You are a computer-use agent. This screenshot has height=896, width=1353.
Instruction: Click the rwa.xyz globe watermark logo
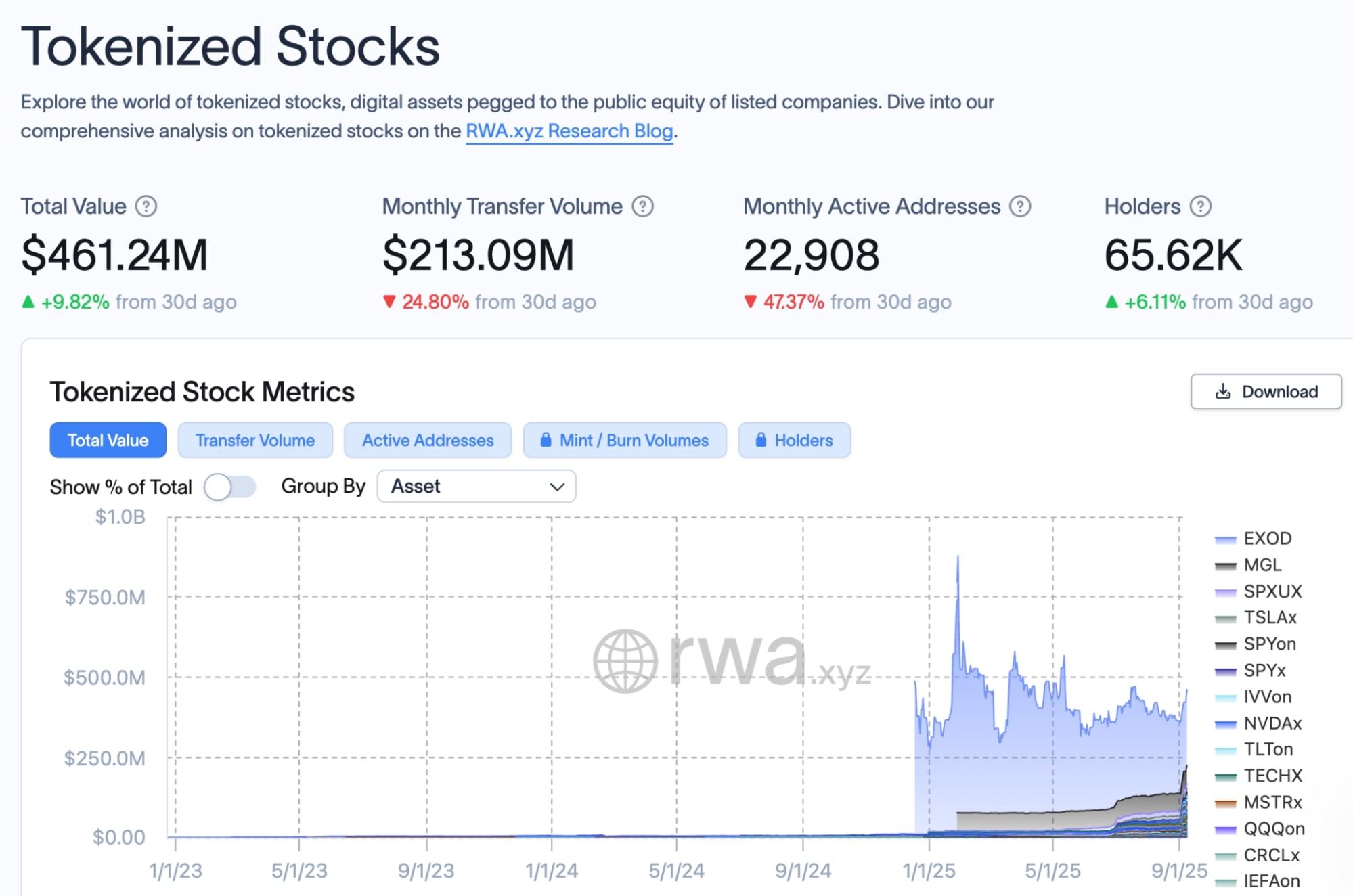[625, 661]
